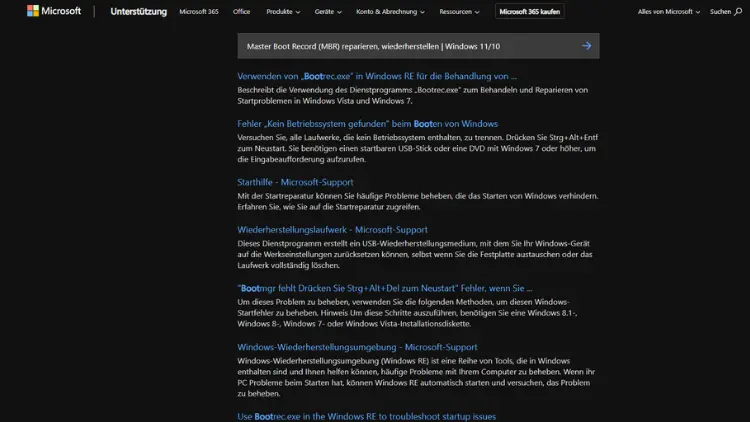Open Office menu item
The width and height of the screenshot is (750, 422).
pyautogui.click(x=242, y=11)
